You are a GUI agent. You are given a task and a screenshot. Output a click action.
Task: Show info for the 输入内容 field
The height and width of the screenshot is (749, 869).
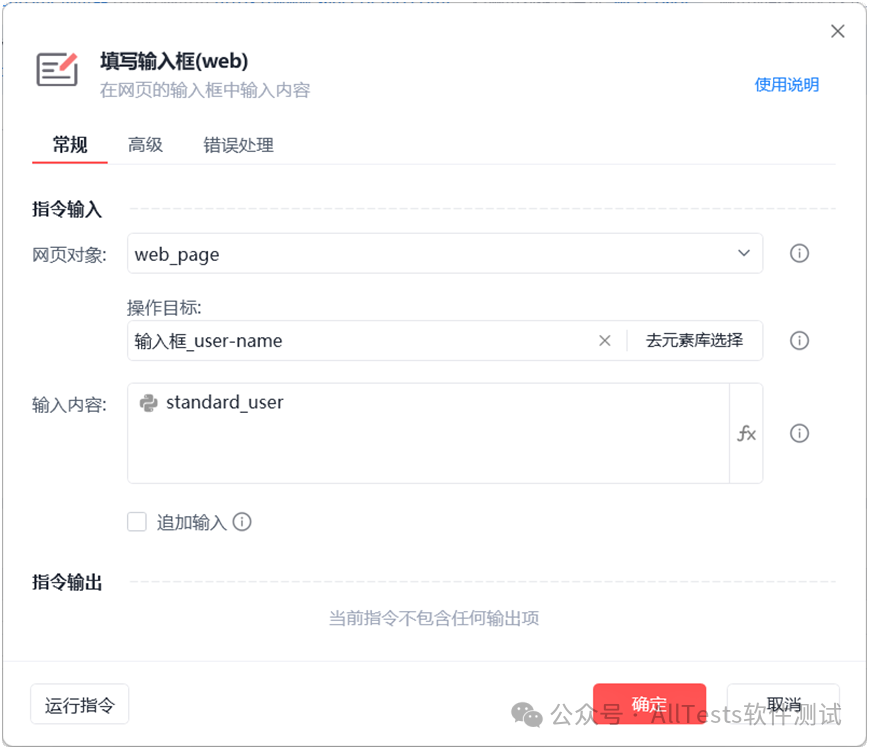799,433
